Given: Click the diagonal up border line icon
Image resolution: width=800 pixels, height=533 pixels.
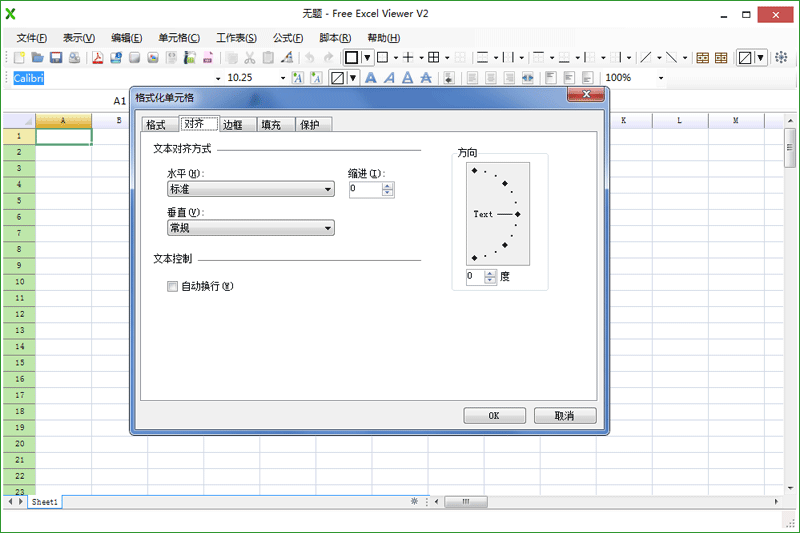Looking at the screenshot, I should point(646,58).
